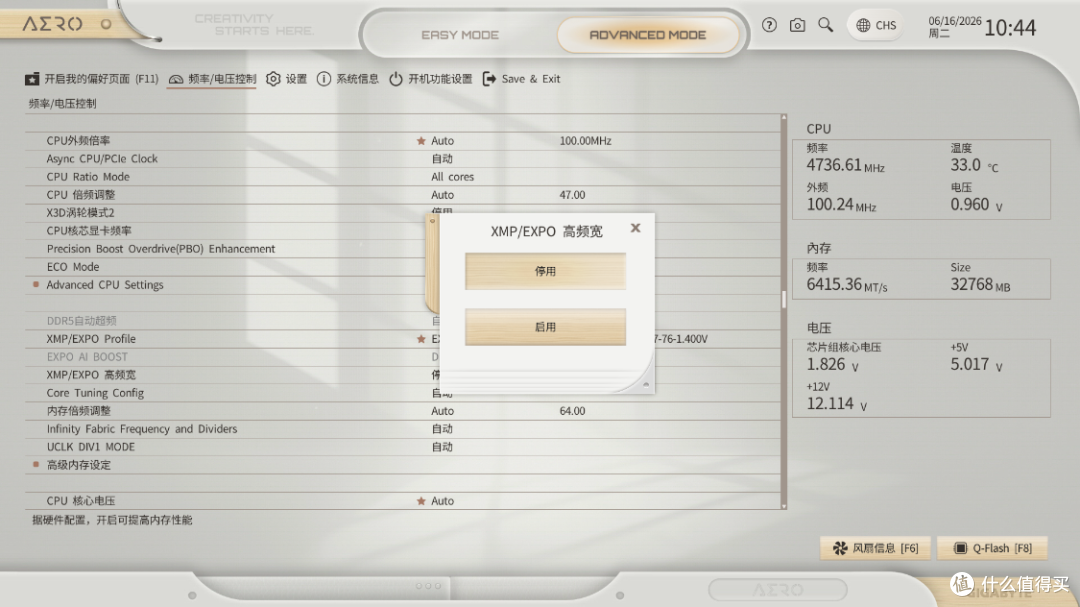Select the Advanced Mode tab
The height and width of the screenshot is (607, 1080).
click(647, 34)
